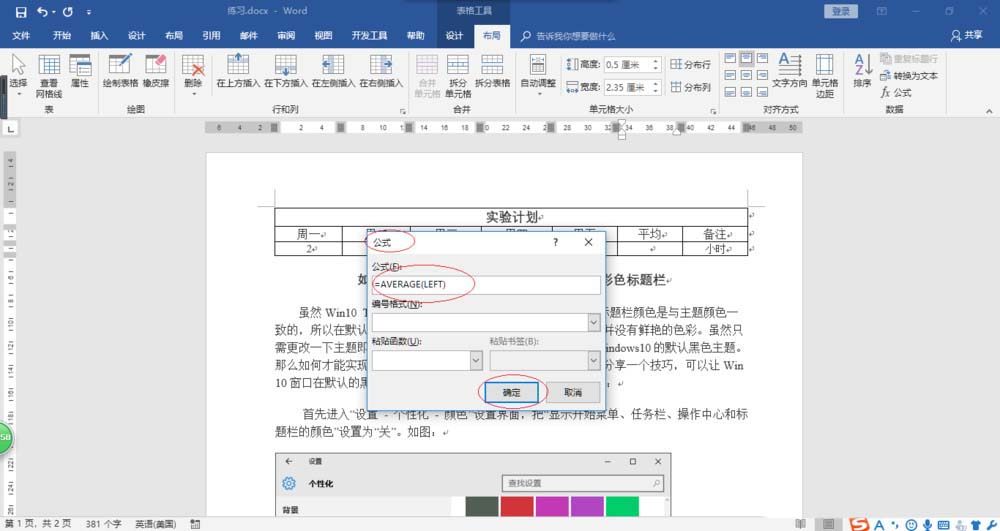This screenshot has width=1000, height=531.
Task: Click Distribute Columns (分布列)
Action: (690, 87)
